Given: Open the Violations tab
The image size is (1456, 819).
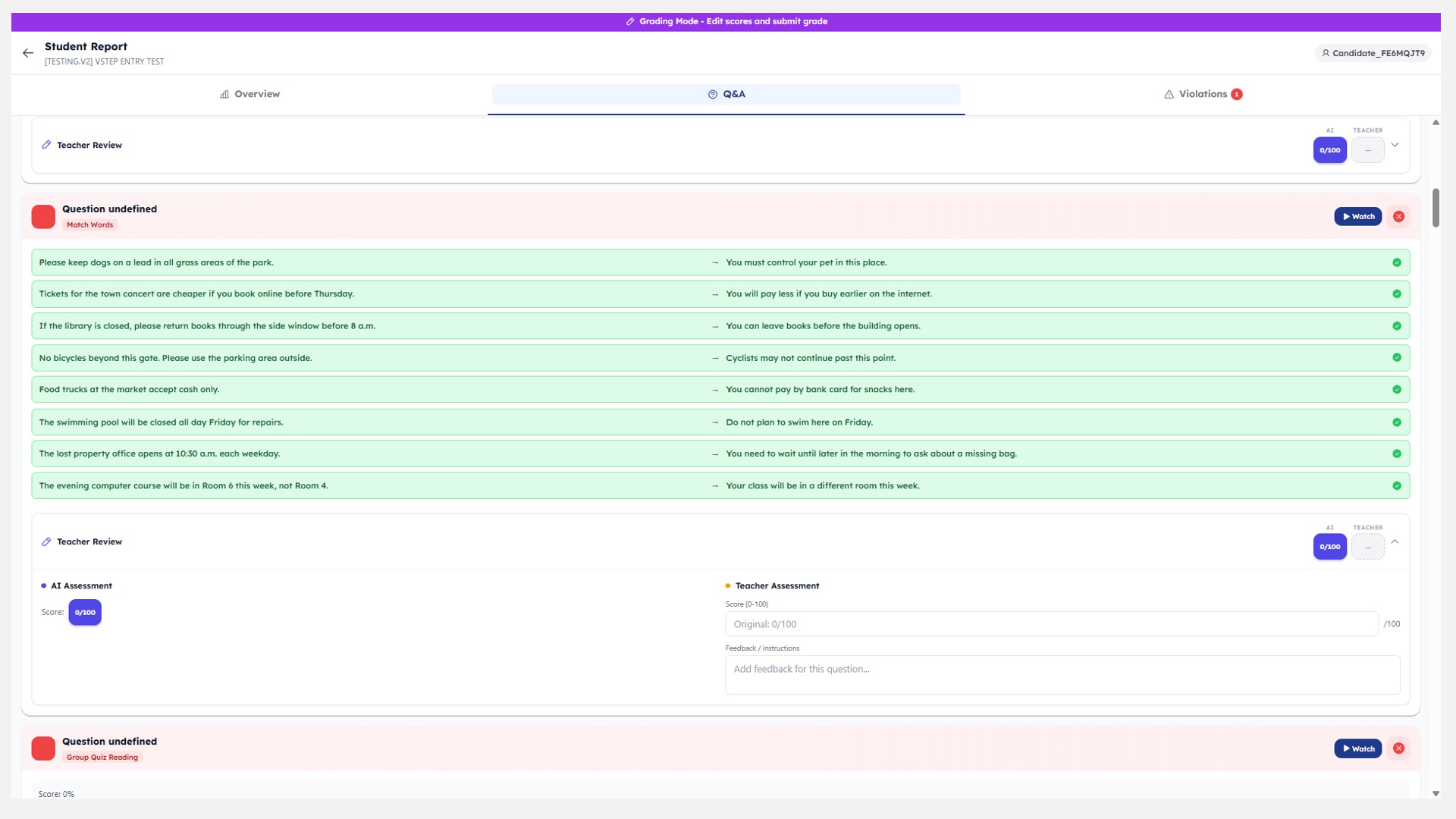Looking at the screenshot, I should coord(1203,94).
